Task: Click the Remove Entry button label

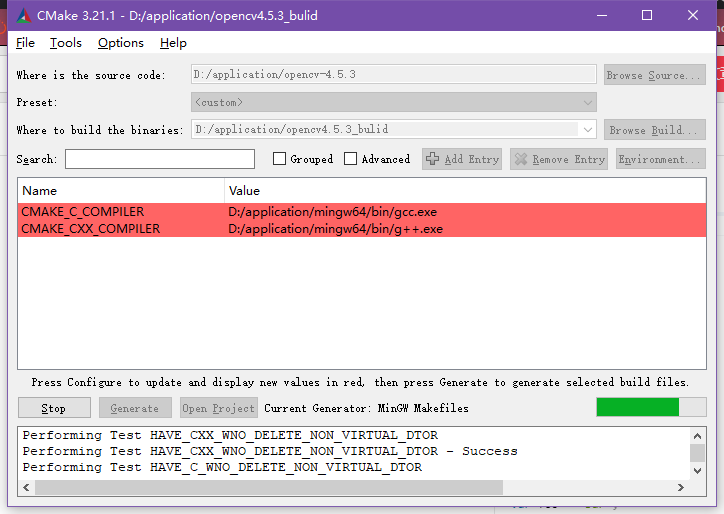Action: (568, 159)
